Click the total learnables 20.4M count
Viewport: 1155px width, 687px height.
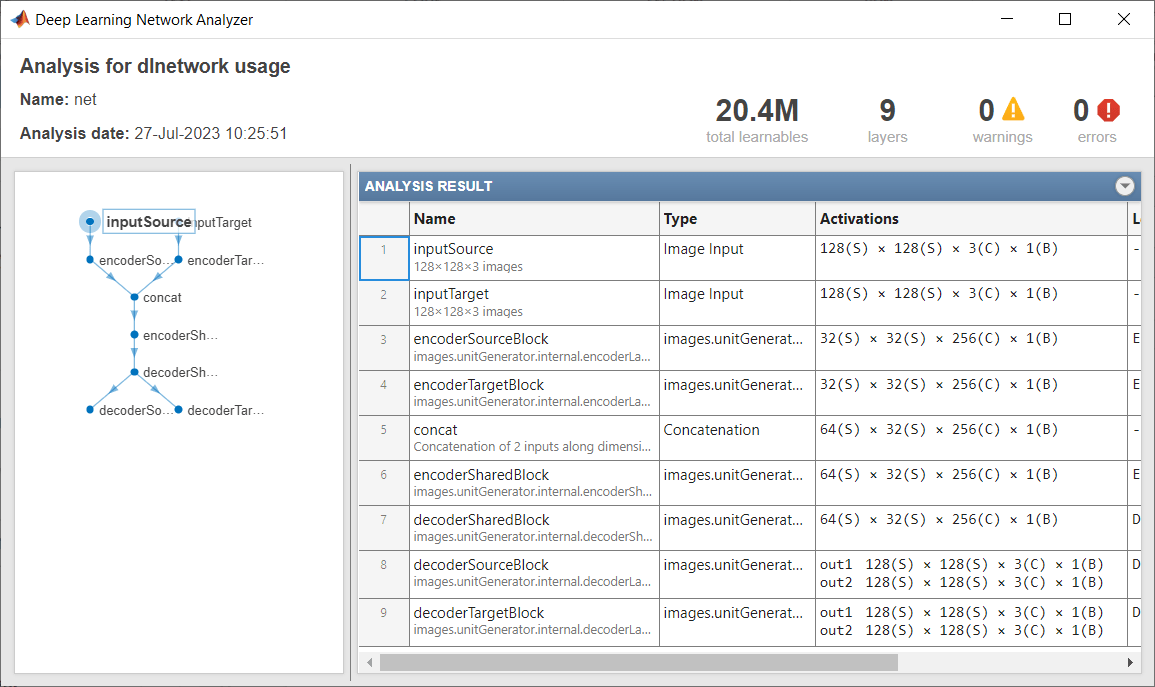757,110
